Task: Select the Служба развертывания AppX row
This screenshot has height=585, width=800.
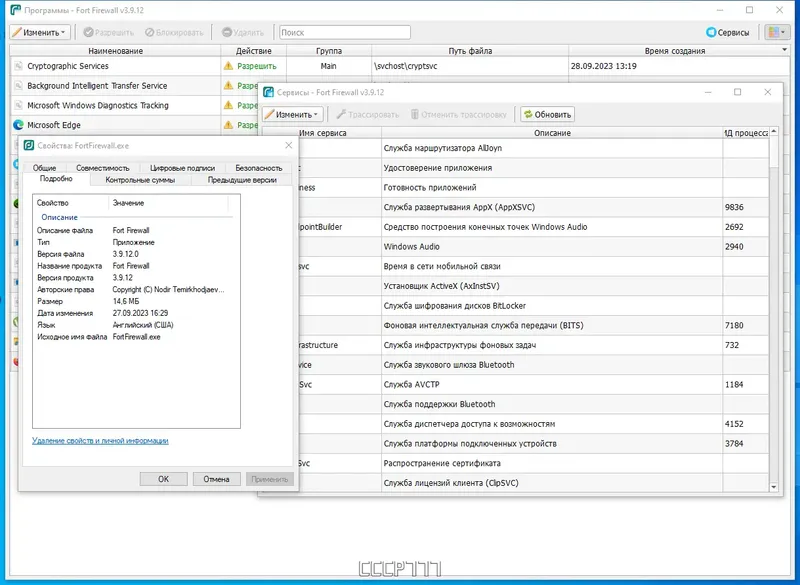Action: click(533, 207)
